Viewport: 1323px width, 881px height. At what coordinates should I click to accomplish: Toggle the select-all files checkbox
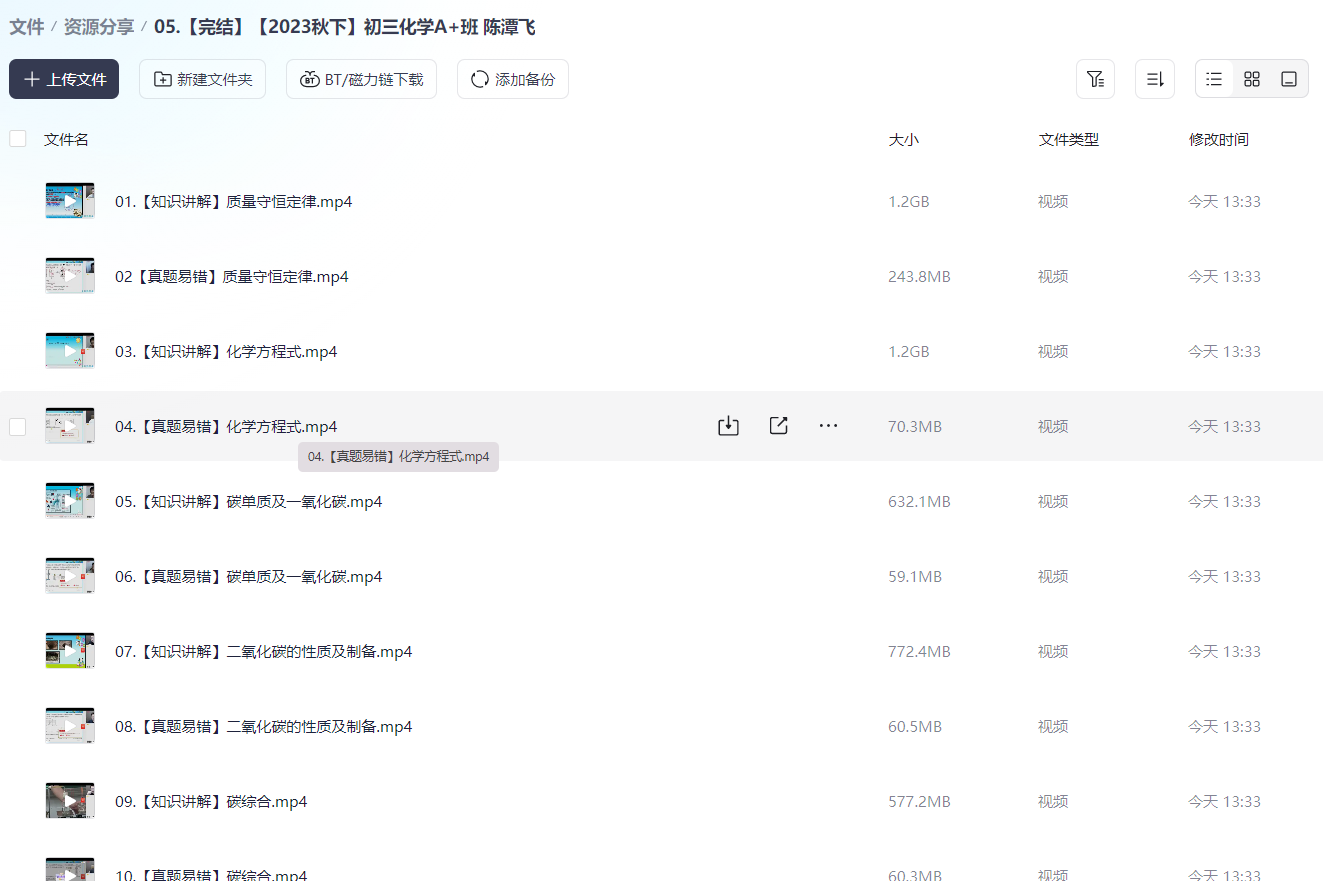[17, 138]
